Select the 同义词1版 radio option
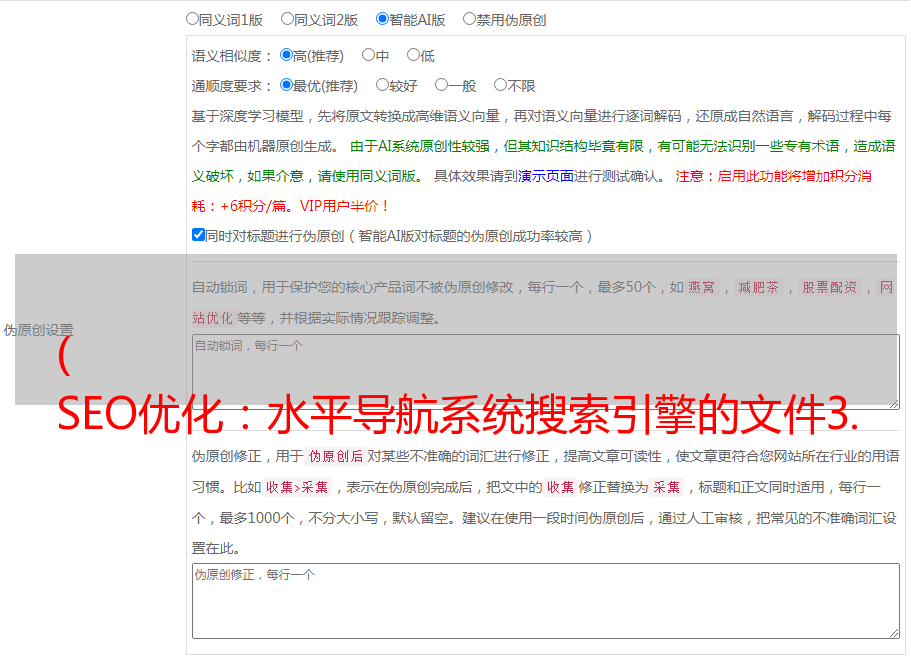The height and width of the screenshot is (658, 911). coord(192,19)
